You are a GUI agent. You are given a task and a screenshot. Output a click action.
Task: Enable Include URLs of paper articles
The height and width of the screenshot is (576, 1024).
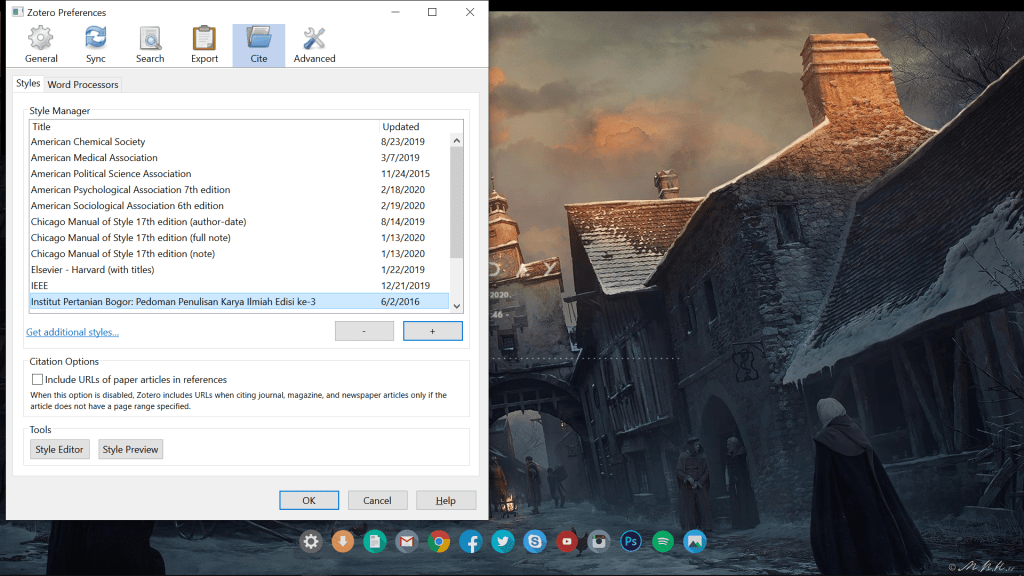(x=38, y=380)
